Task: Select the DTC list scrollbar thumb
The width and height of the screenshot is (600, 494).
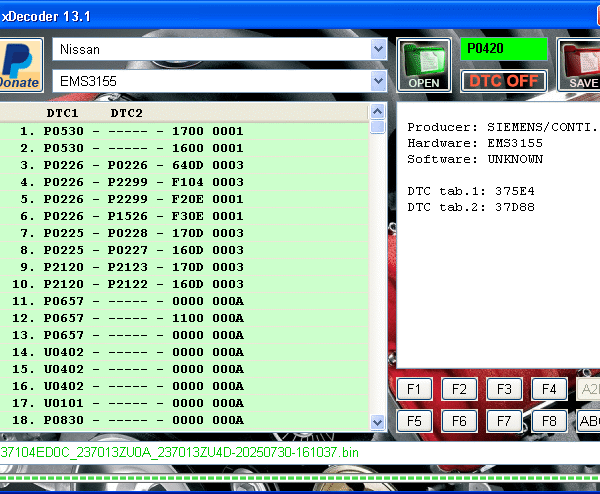Action: (378, 127)
